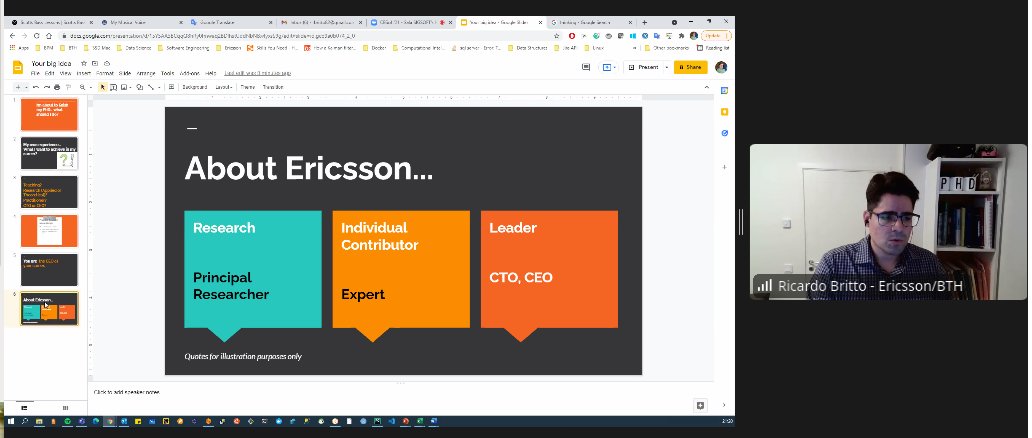Open the line type dropdown arrow
This screenshot has height=438, width=1032.
pos(159,87)
